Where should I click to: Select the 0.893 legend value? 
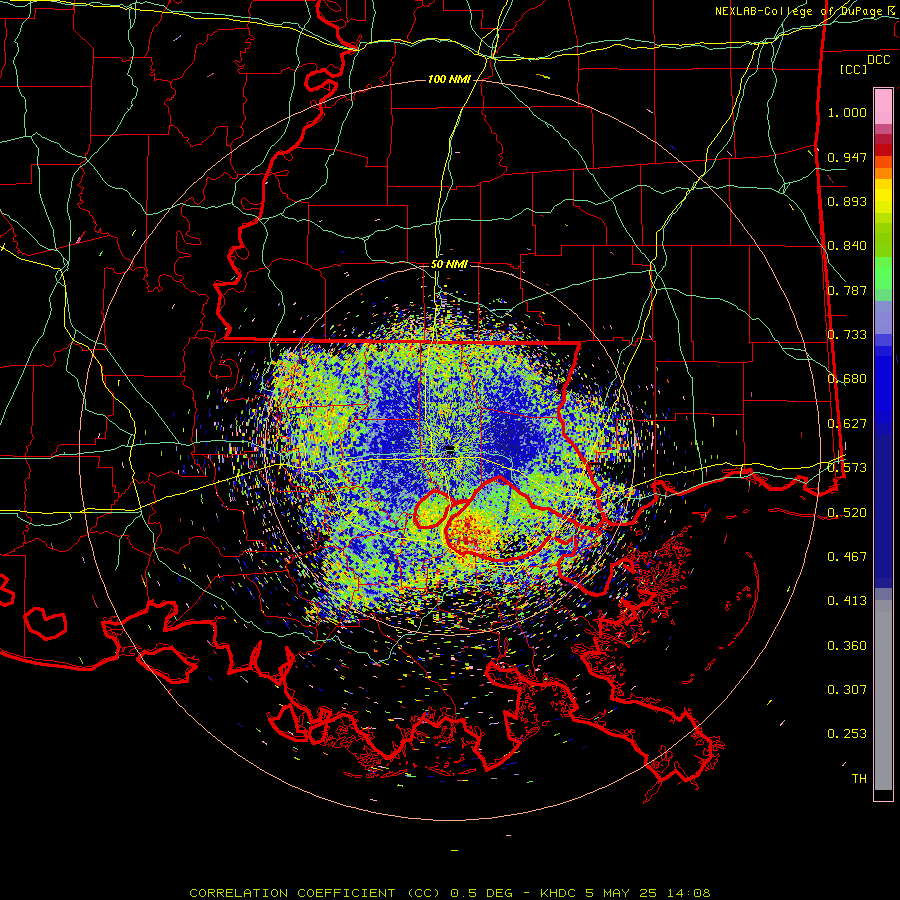pyautogui.click(x=847, y=201)
